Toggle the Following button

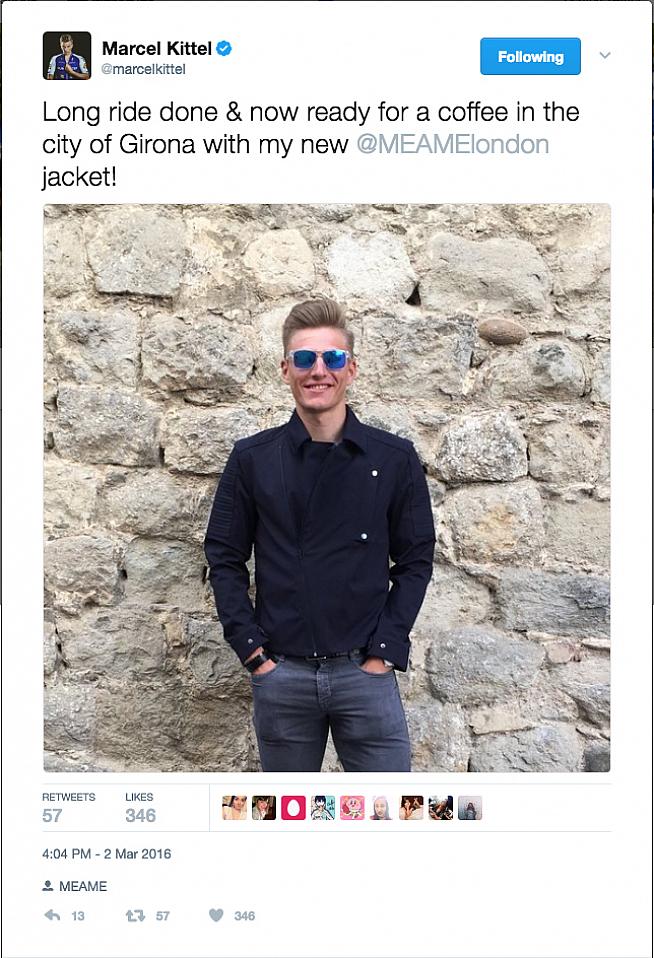click(530, 56)
